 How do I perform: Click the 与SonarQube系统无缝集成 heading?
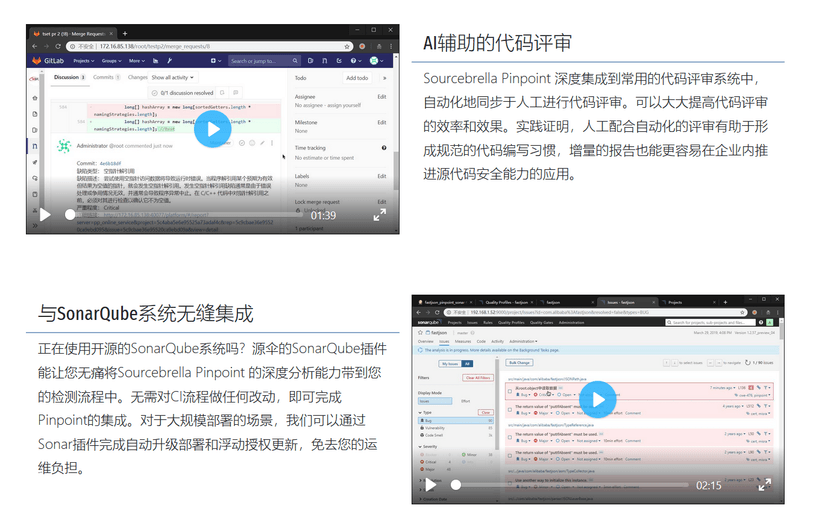(146, 314)
